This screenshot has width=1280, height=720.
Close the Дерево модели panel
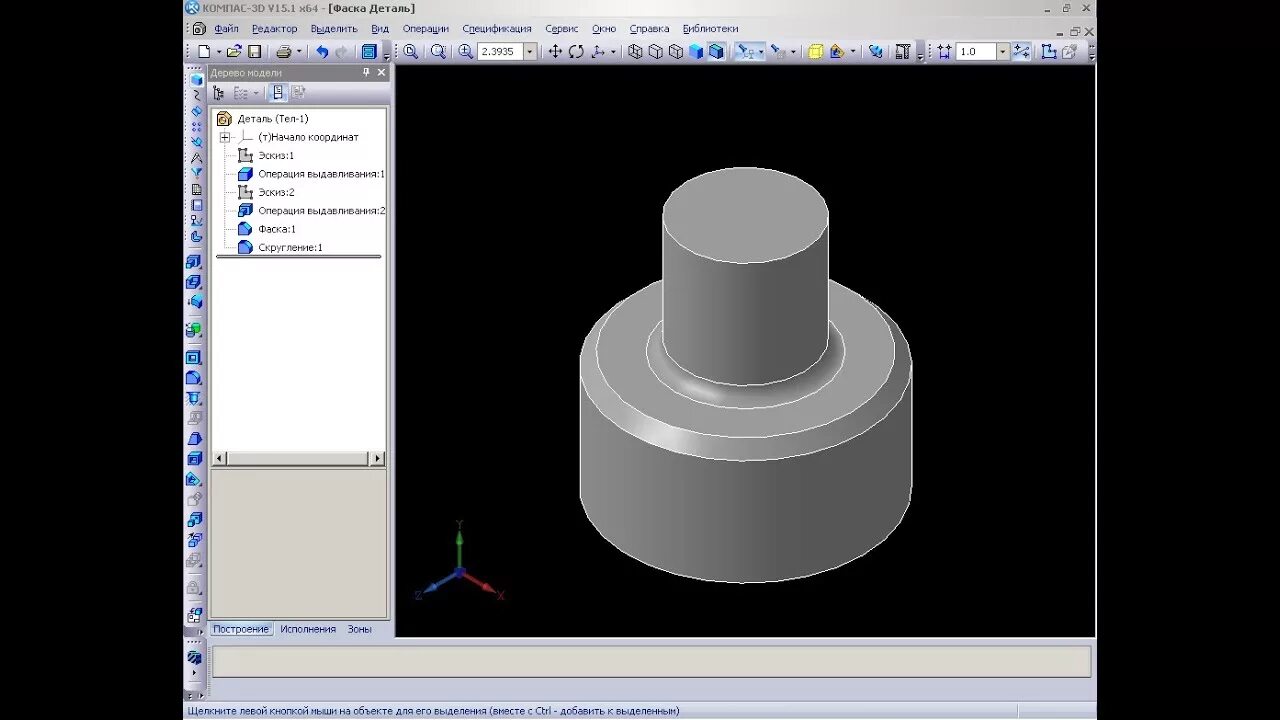tap(381, 73)
